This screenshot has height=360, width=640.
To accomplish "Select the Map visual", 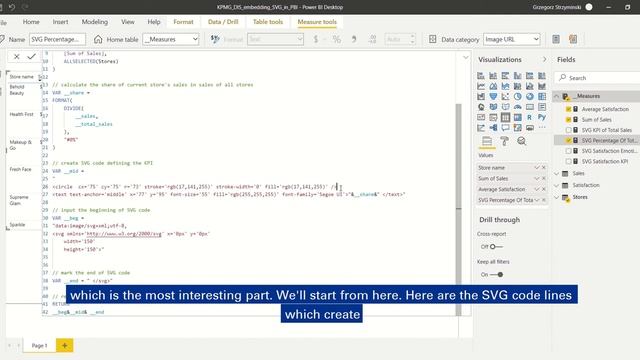I will click(481, 107).
